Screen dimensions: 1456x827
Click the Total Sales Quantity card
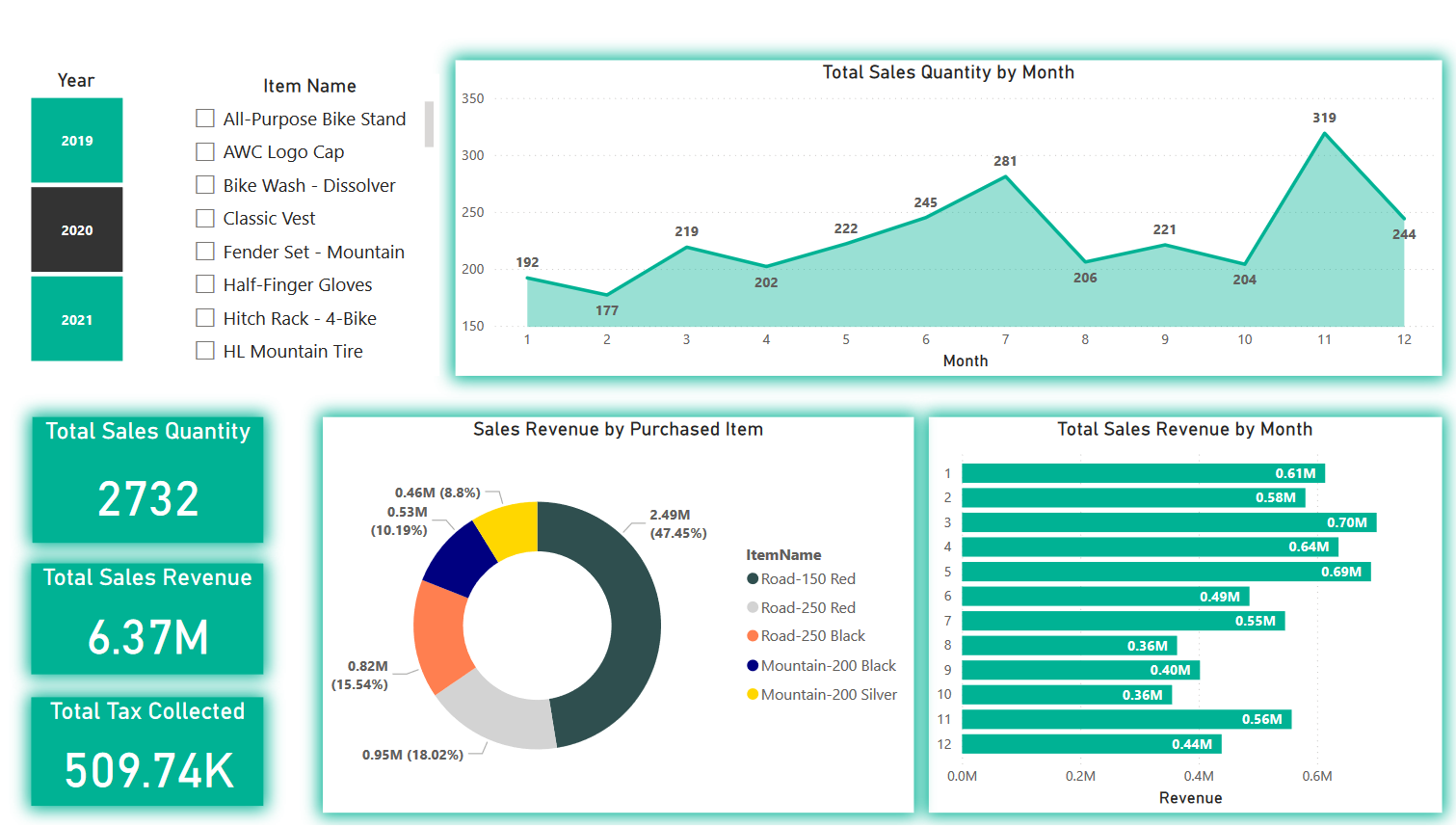click(x=147, y=479)
